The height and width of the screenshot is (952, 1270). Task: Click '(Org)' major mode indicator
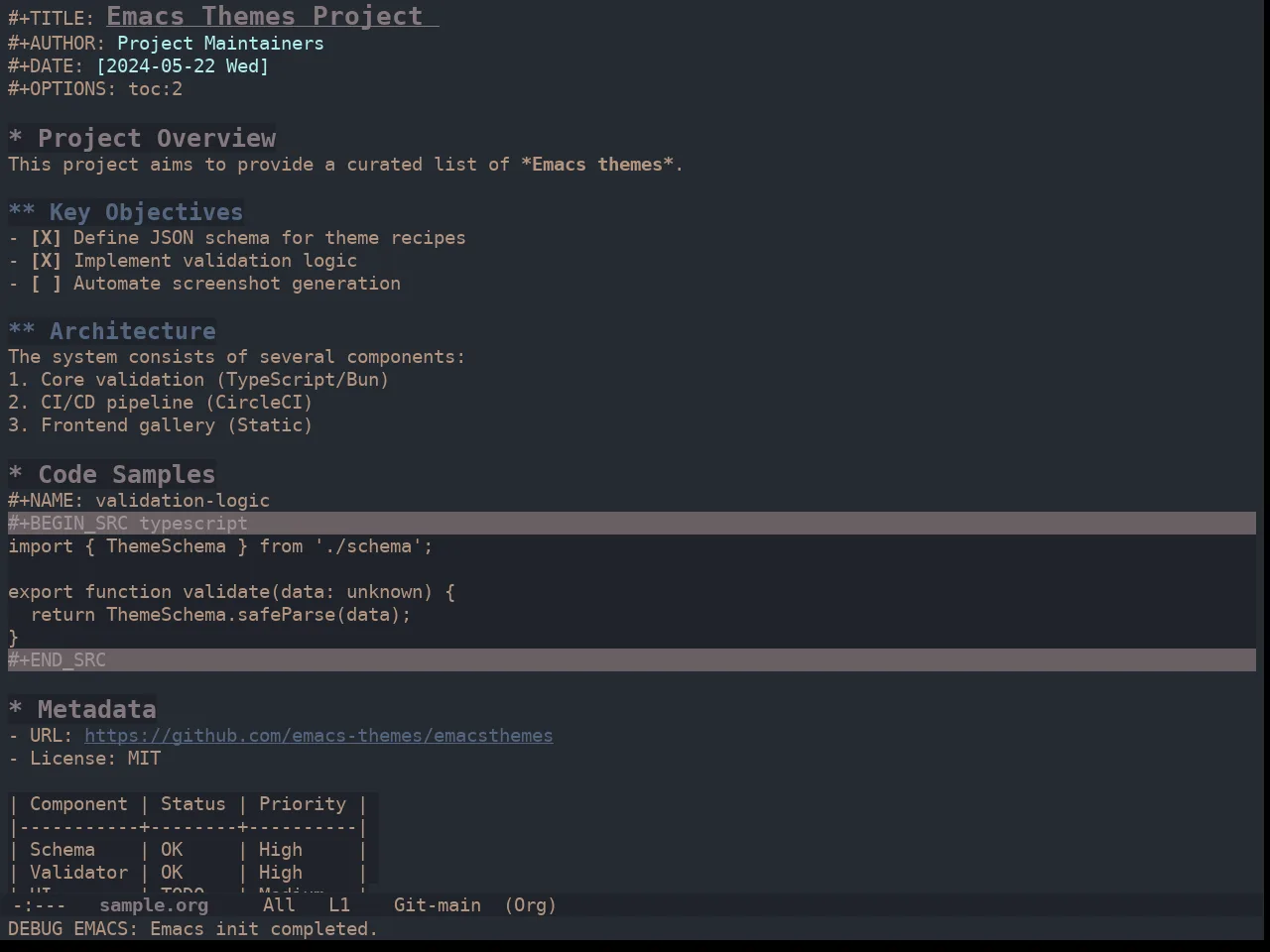[530, 905]
